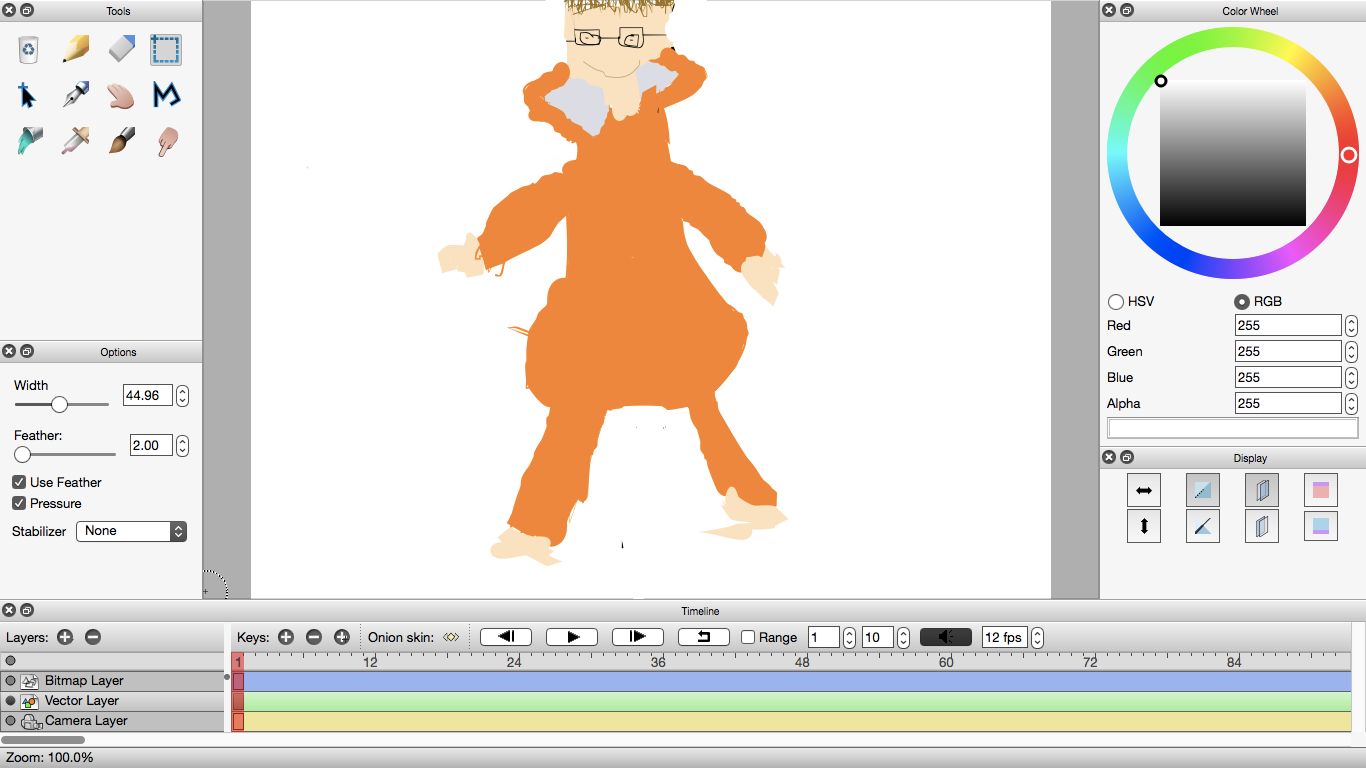
Task: Activate the Brush tool
Action: [120, 140]
